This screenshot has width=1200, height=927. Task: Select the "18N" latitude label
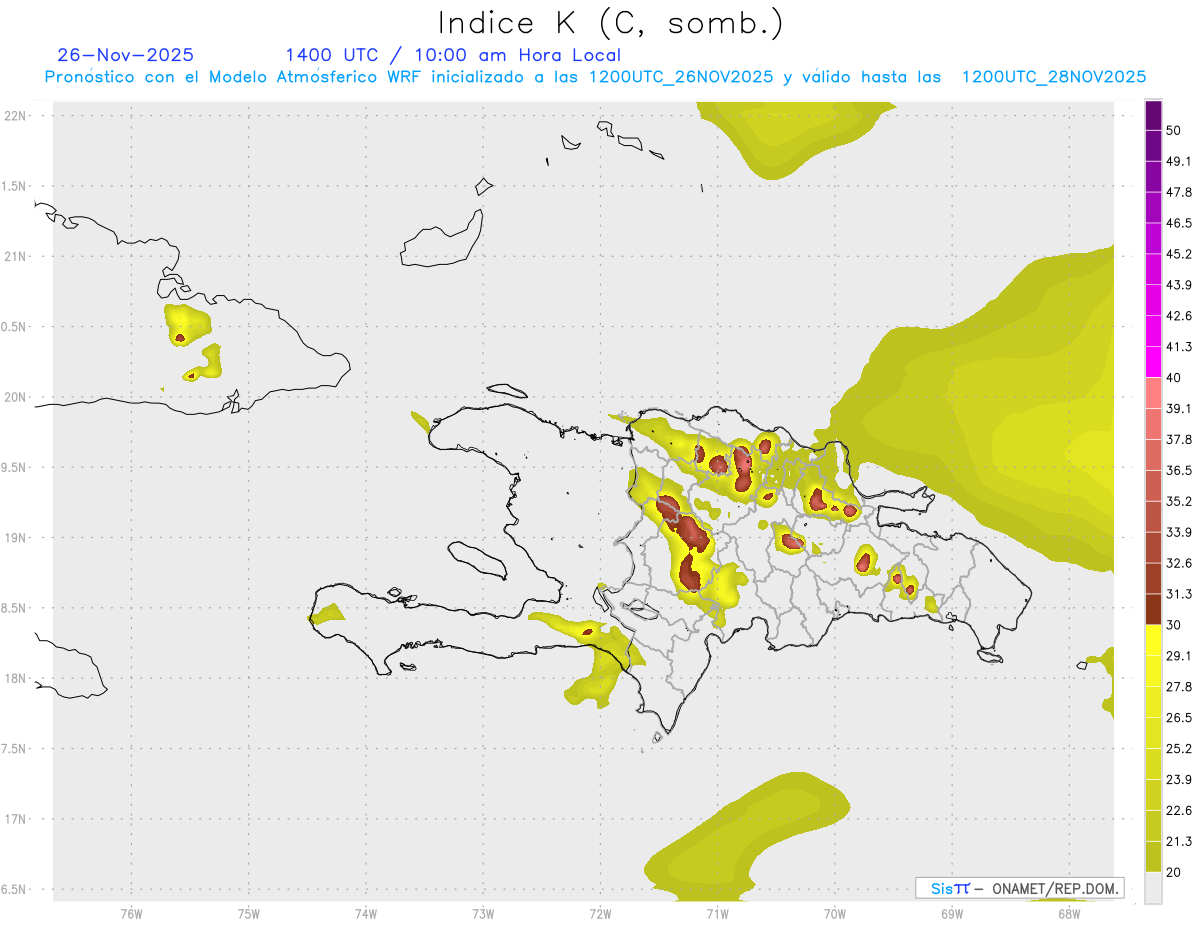point(16,678)
